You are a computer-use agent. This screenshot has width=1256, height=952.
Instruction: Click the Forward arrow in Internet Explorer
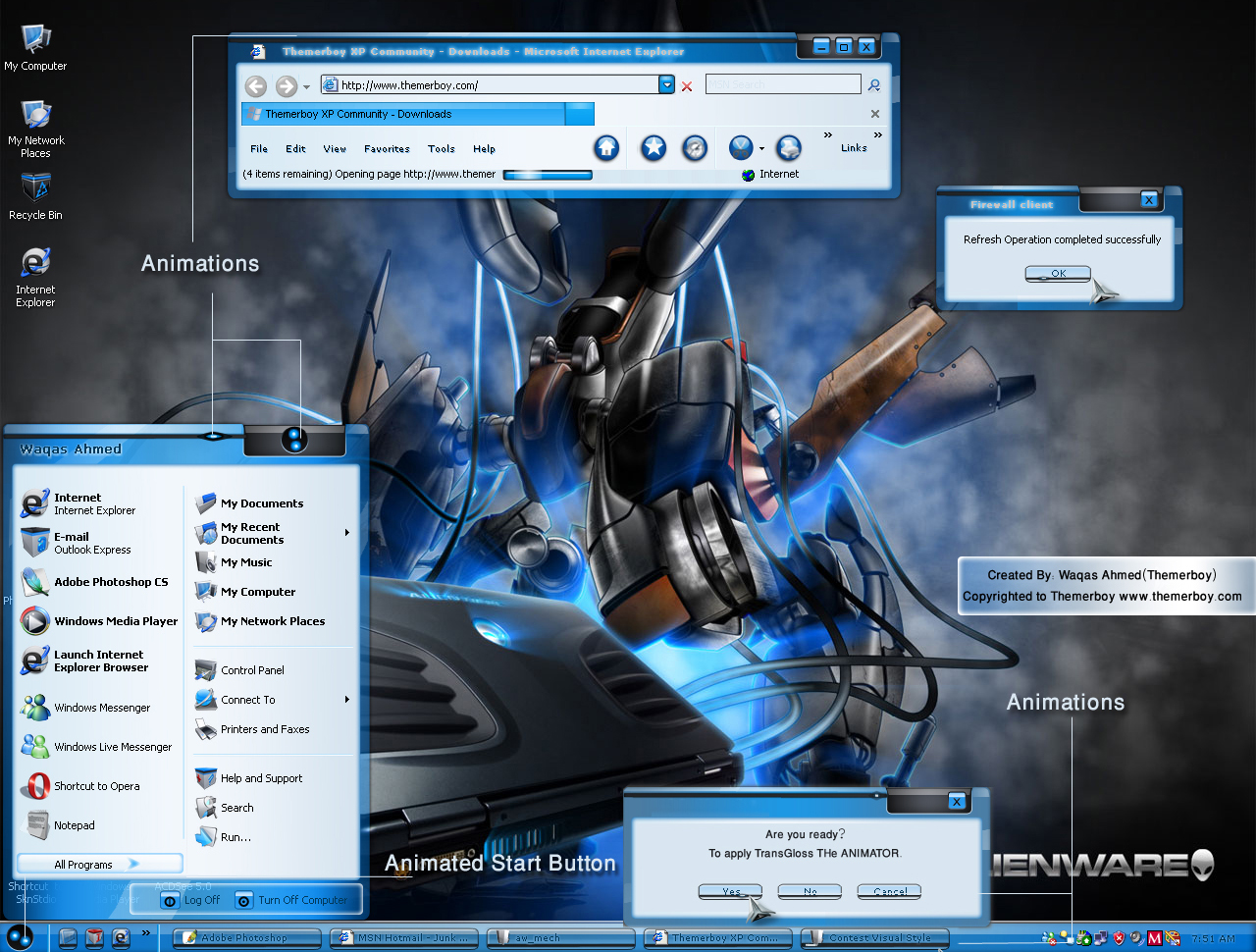pyautogui.click(x=286, y=86)
